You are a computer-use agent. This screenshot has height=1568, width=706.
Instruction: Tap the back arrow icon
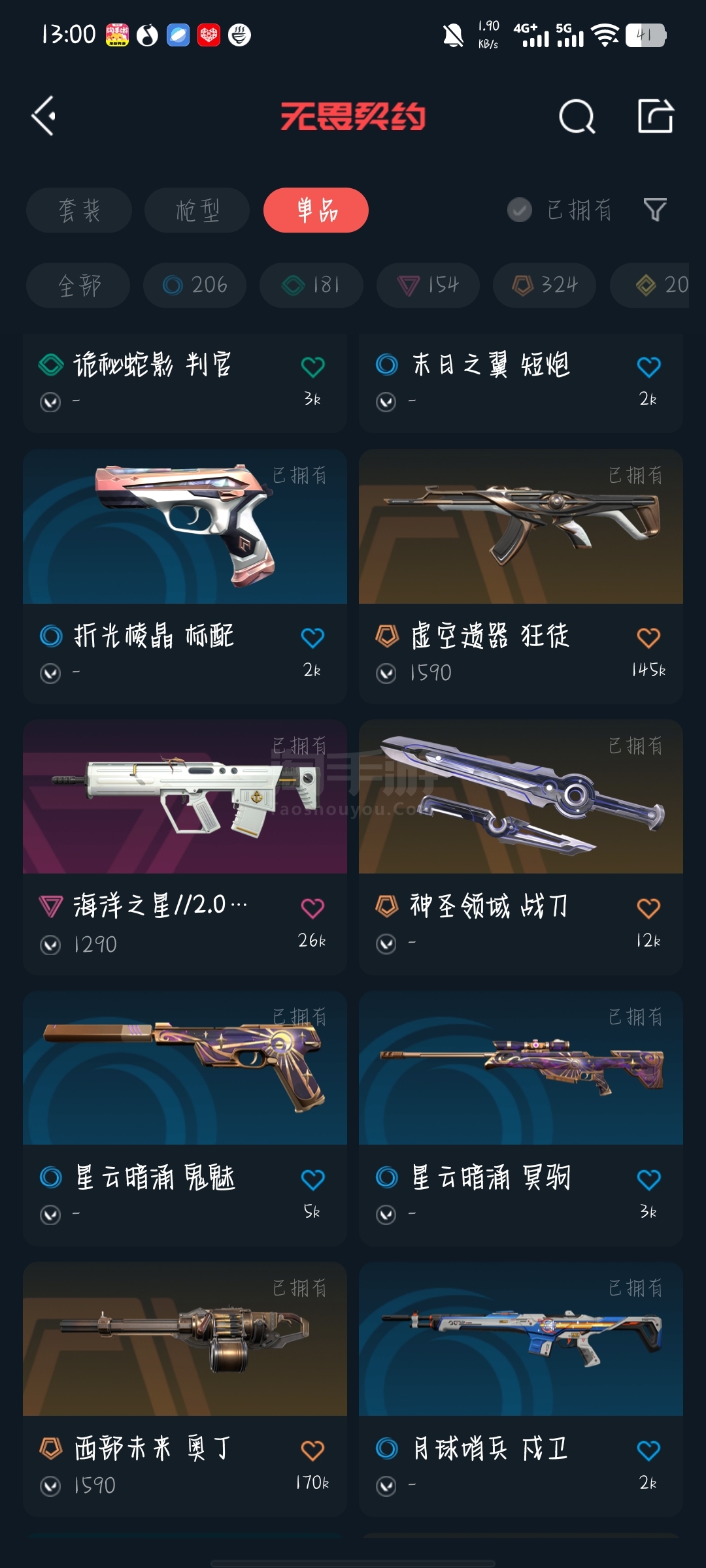[44, 116]
